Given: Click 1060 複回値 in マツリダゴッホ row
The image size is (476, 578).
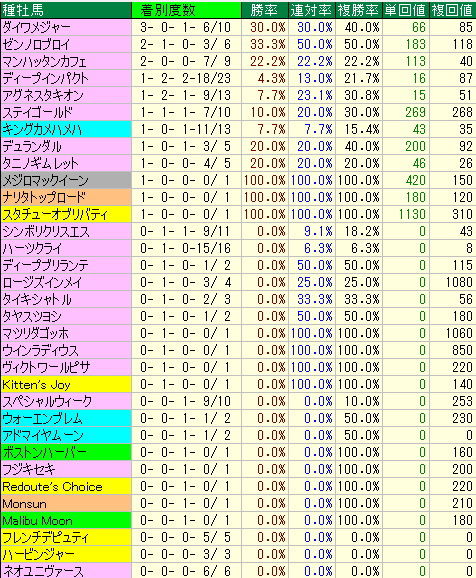Looking at the screenshot, I should 459,333.
